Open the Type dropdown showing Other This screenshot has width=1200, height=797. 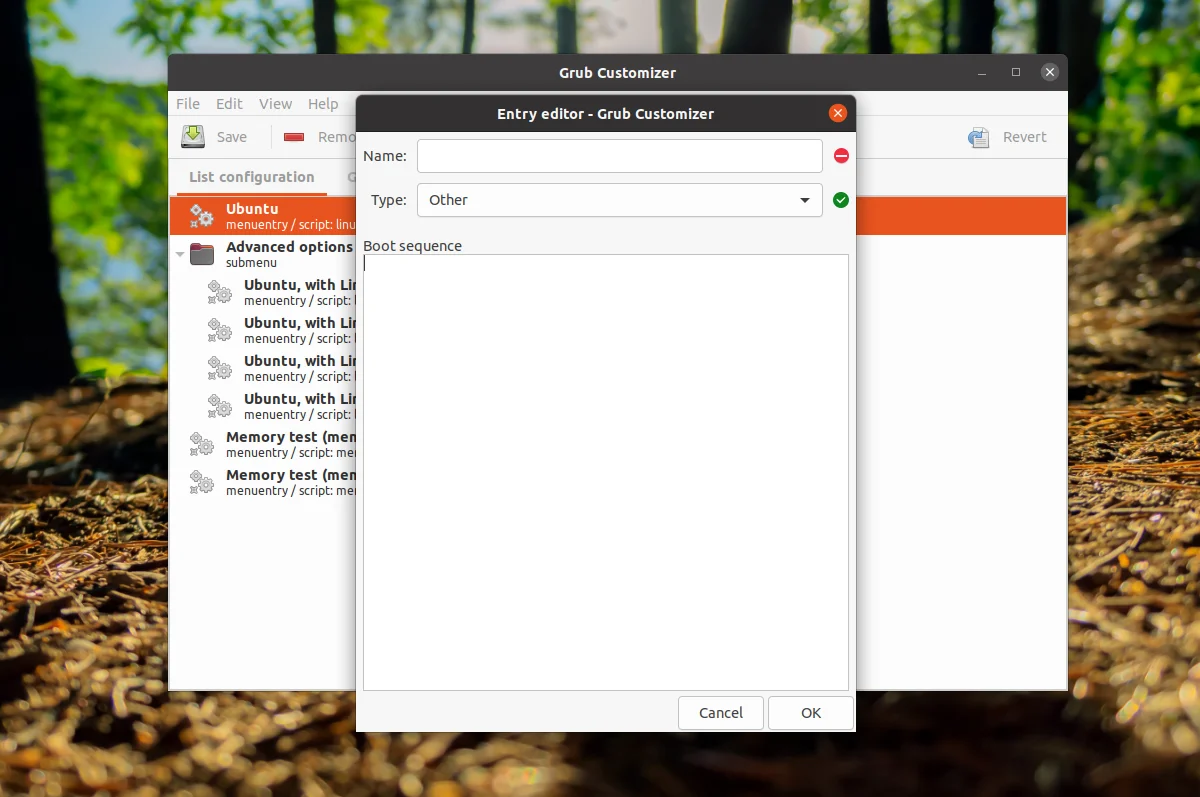pos(620,200)
